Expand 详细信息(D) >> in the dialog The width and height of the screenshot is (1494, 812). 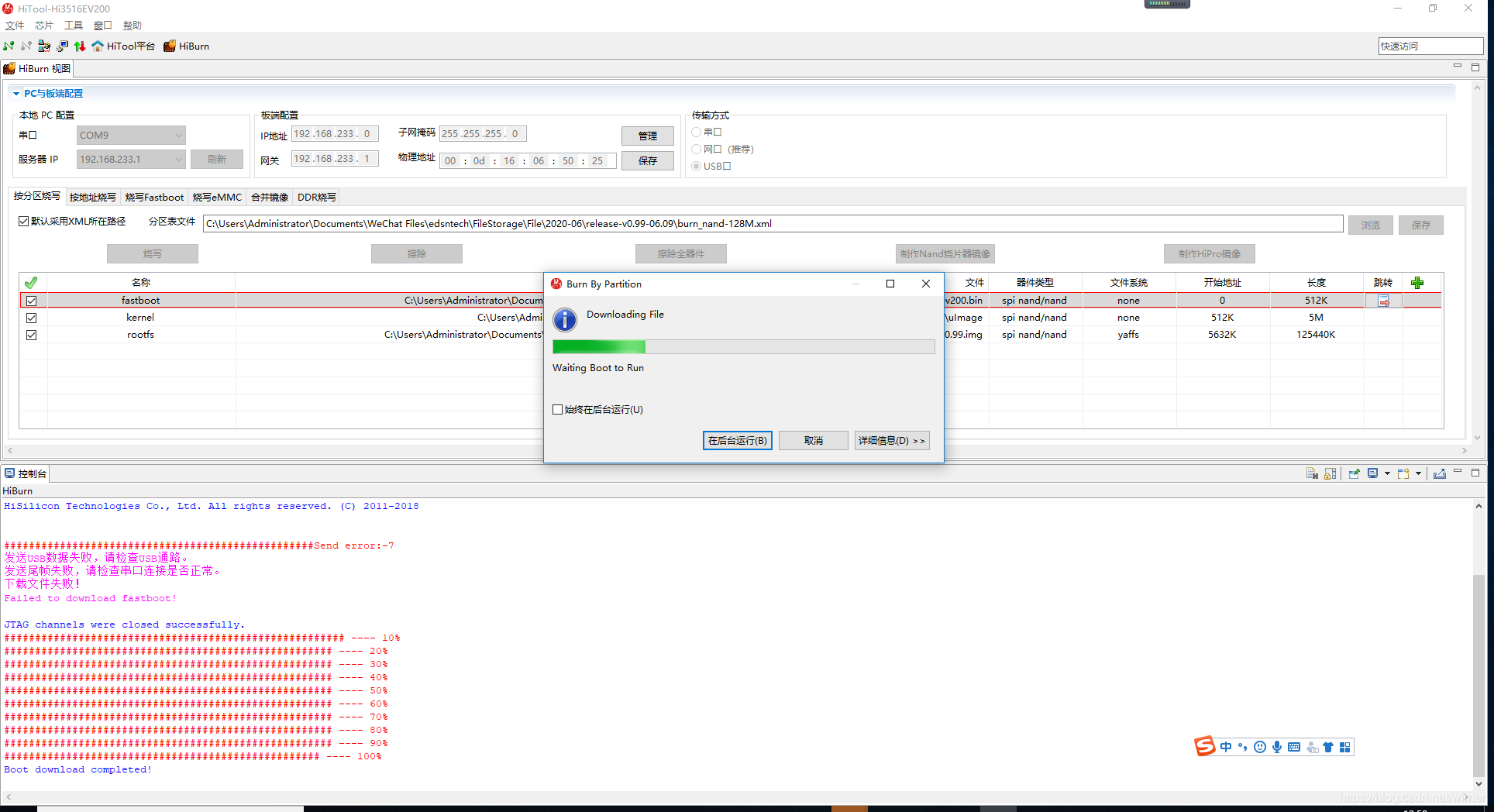pos(892,440)
